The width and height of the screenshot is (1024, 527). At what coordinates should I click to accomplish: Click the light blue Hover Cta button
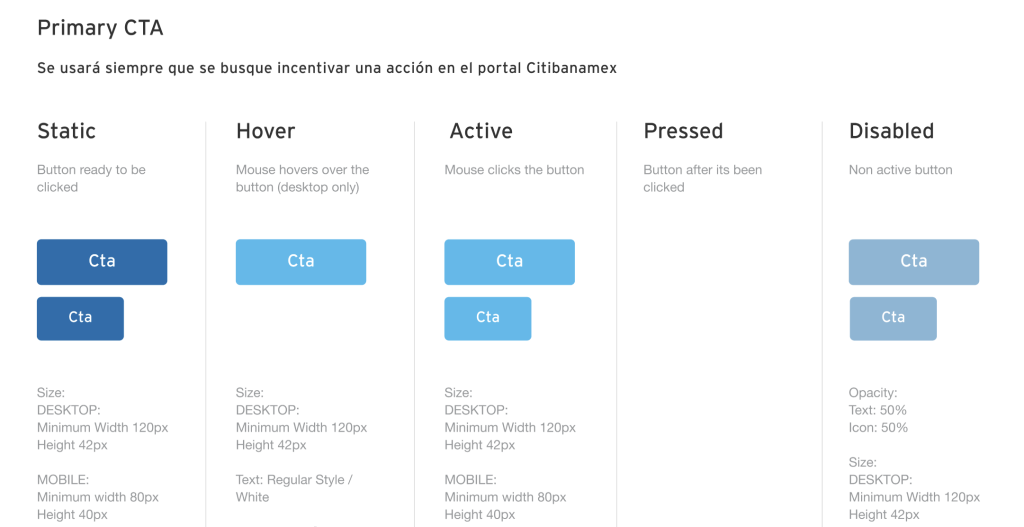click(301, 262)
